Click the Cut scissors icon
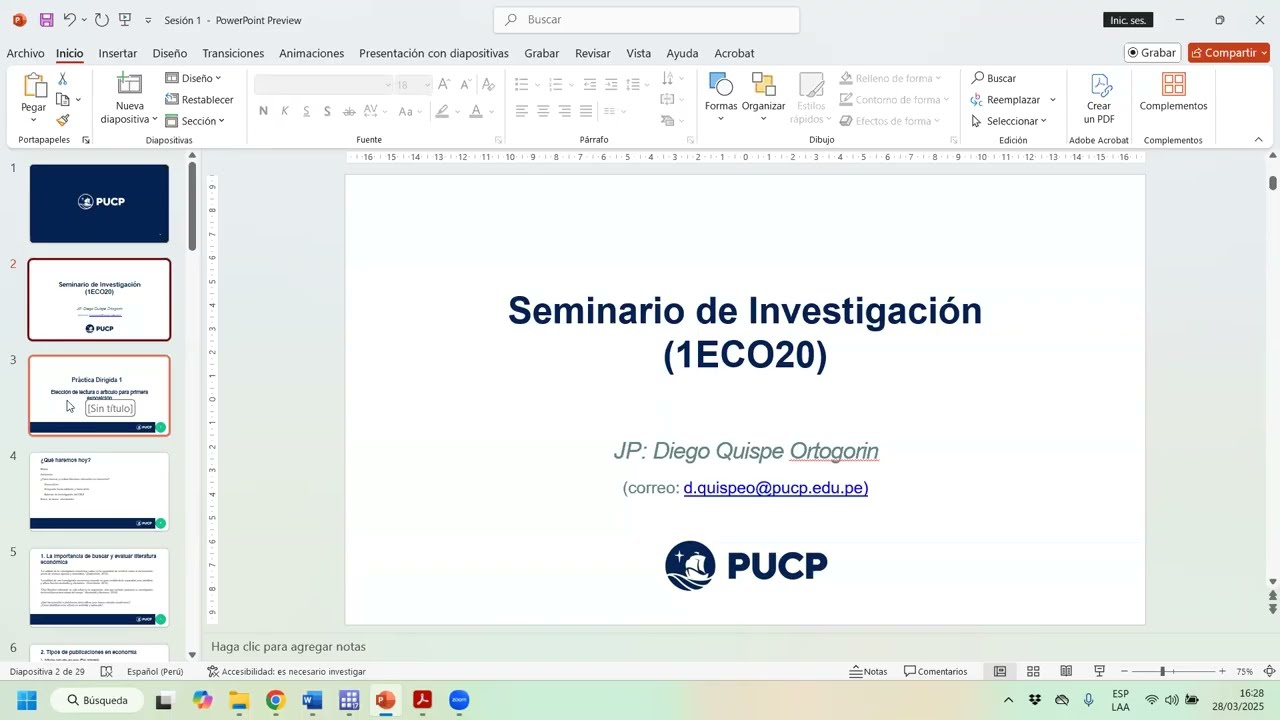This screenshot has width=1280, height=720. pyautogui.click(x=63, y=78)
